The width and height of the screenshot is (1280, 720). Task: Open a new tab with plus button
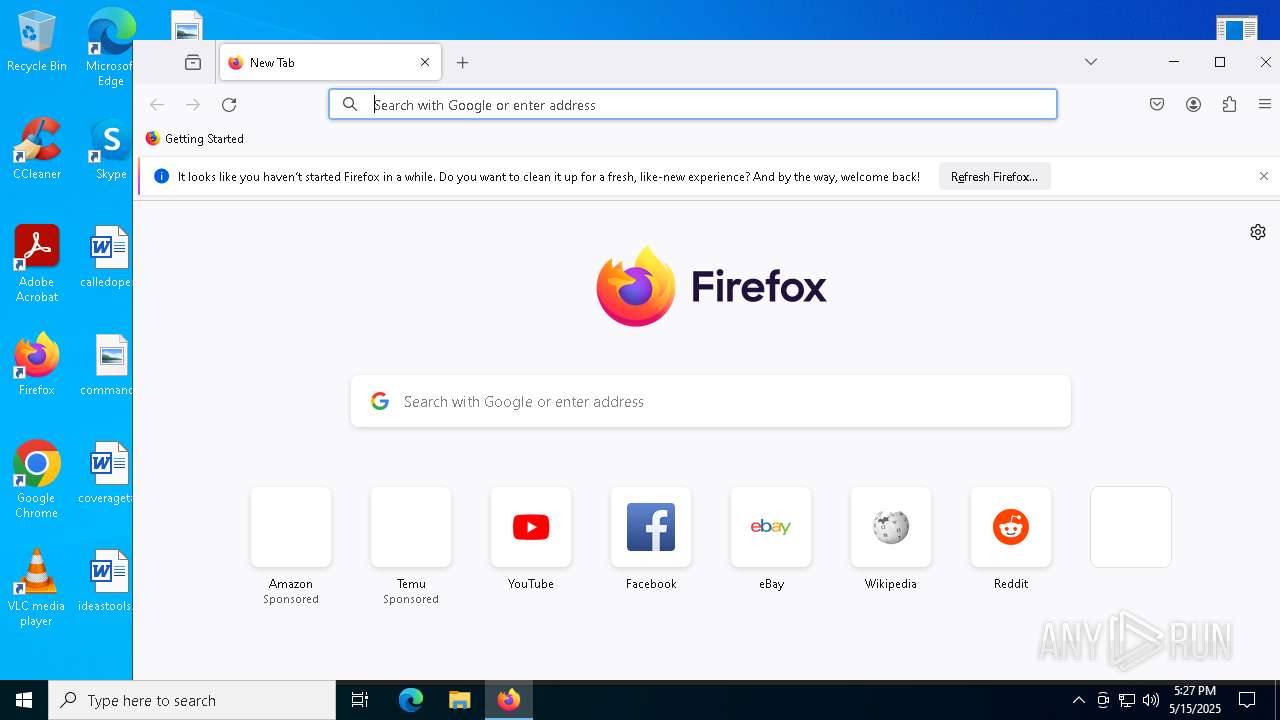462,62
